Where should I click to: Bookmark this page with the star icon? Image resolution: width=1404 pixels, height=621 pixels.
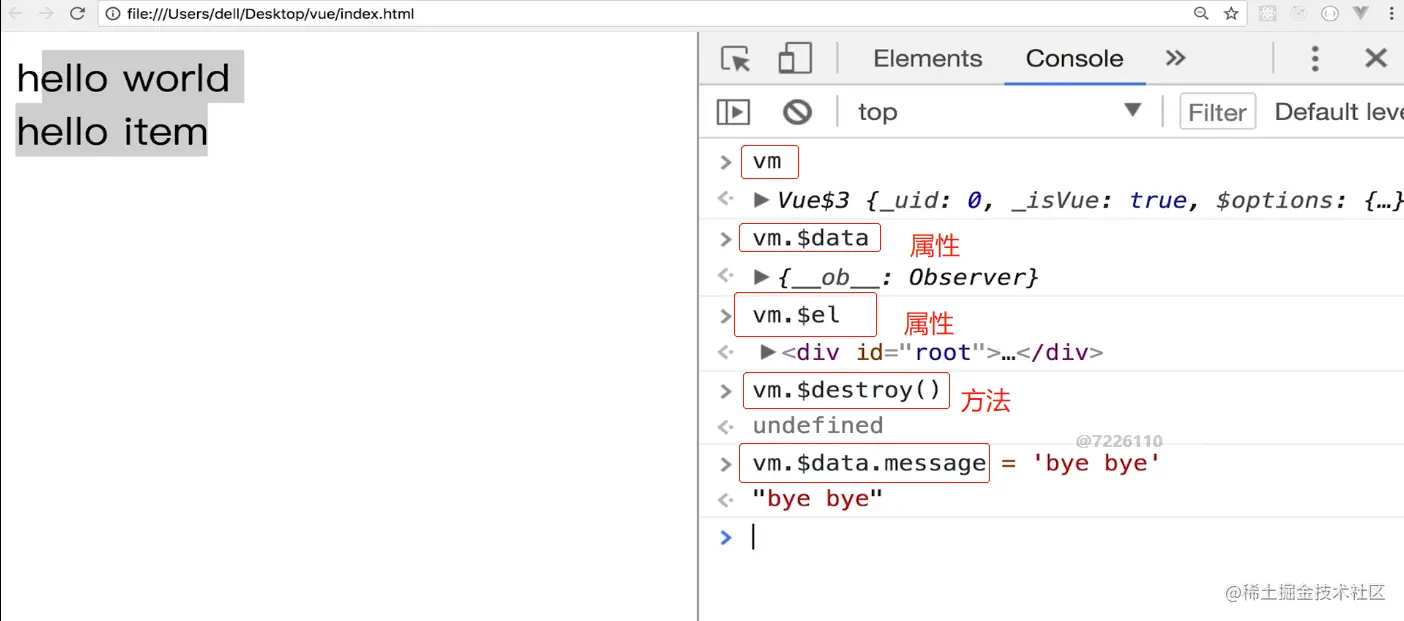[x=1231, y=14]
